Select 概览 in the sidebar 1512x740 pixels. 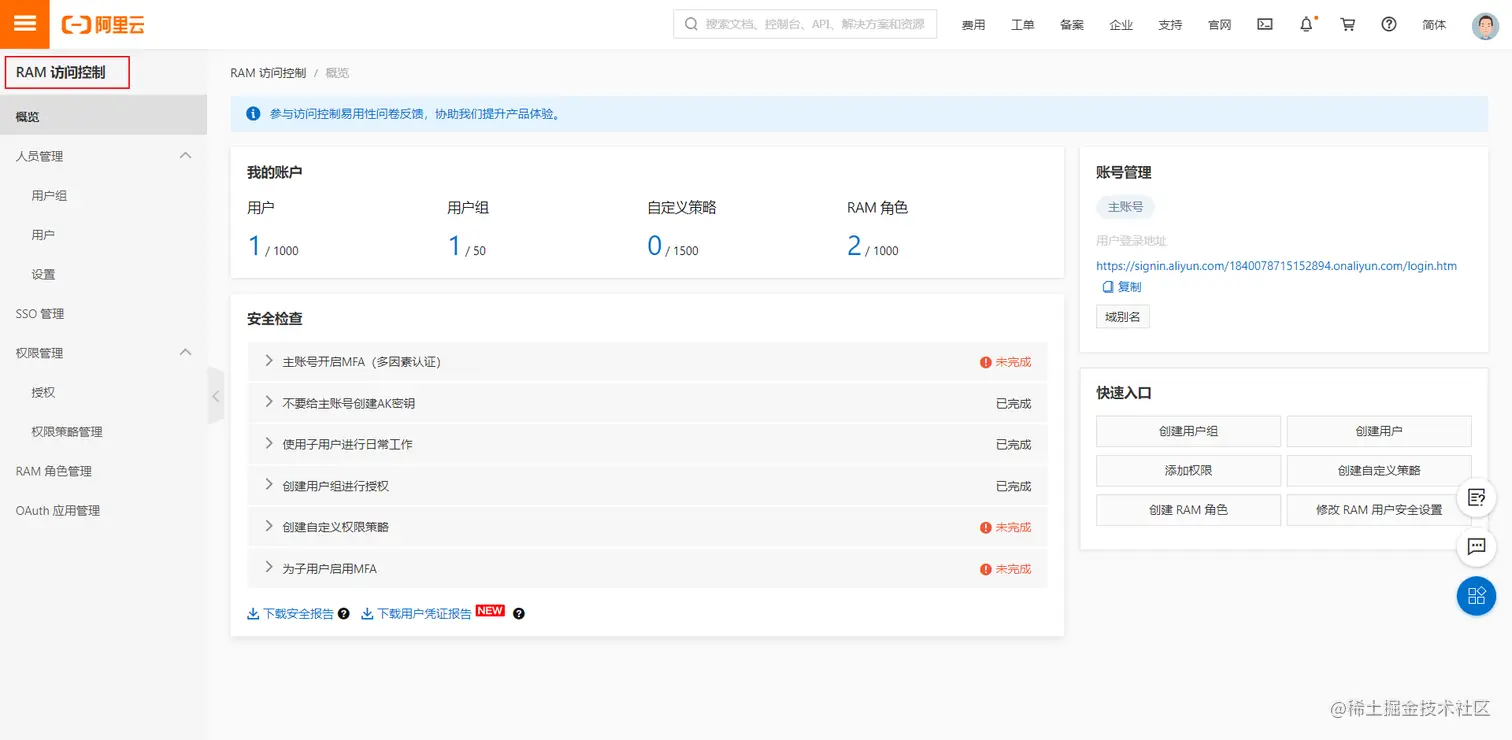click(103, 116)
